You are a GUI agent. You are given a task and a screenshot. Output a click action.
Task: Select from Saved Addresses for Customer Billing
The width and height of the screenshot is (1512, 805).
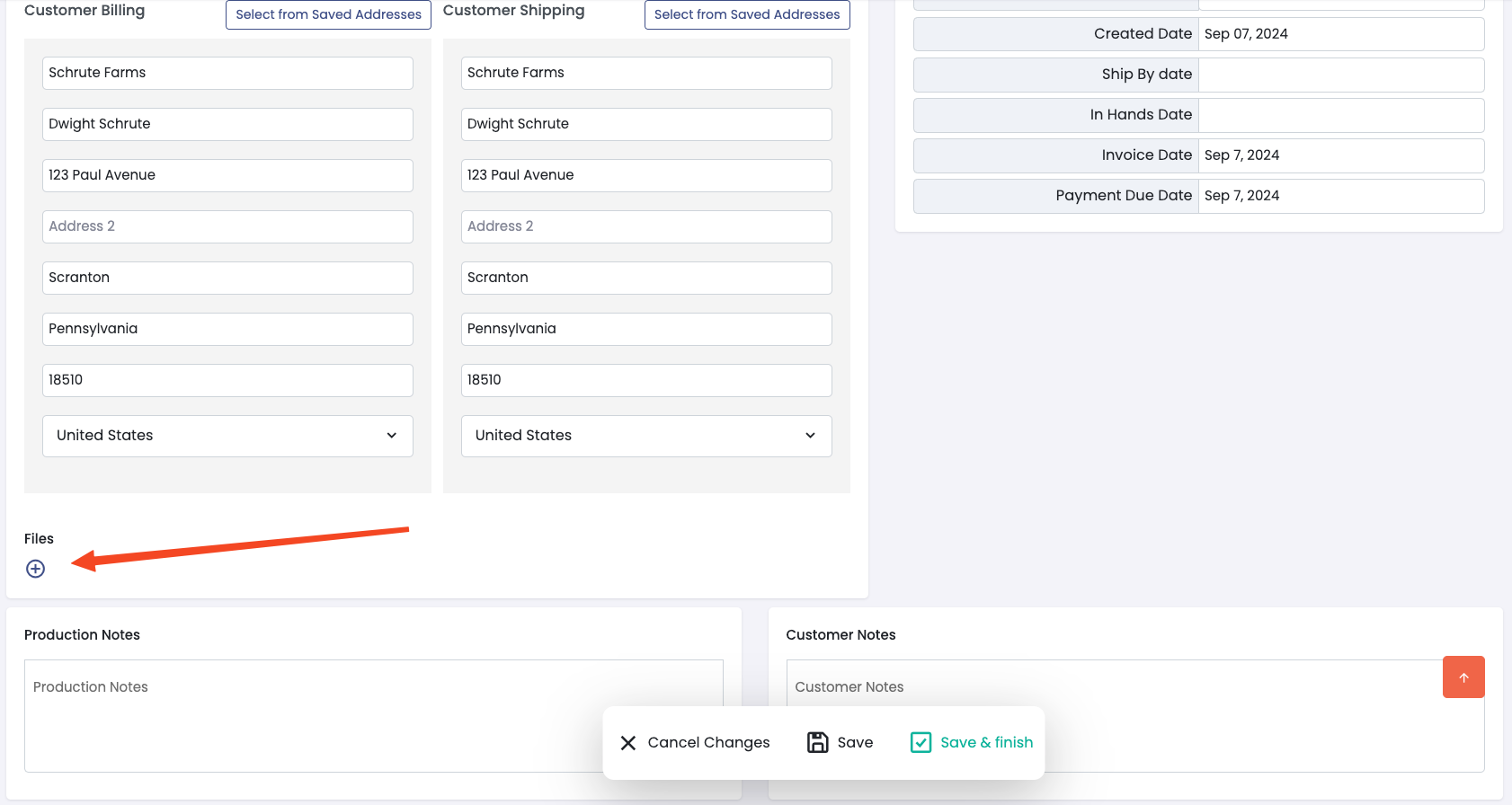pos(328,14)
